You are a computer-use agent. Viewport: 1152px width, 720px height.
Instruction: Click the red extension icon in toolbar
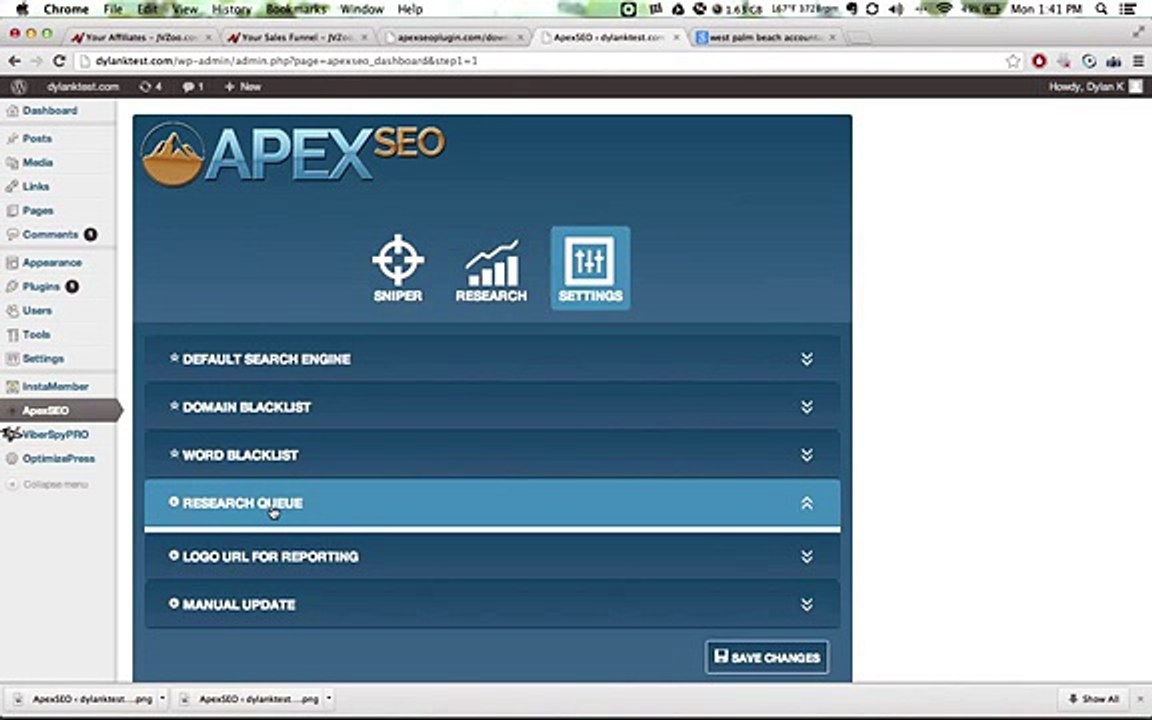1039,62
